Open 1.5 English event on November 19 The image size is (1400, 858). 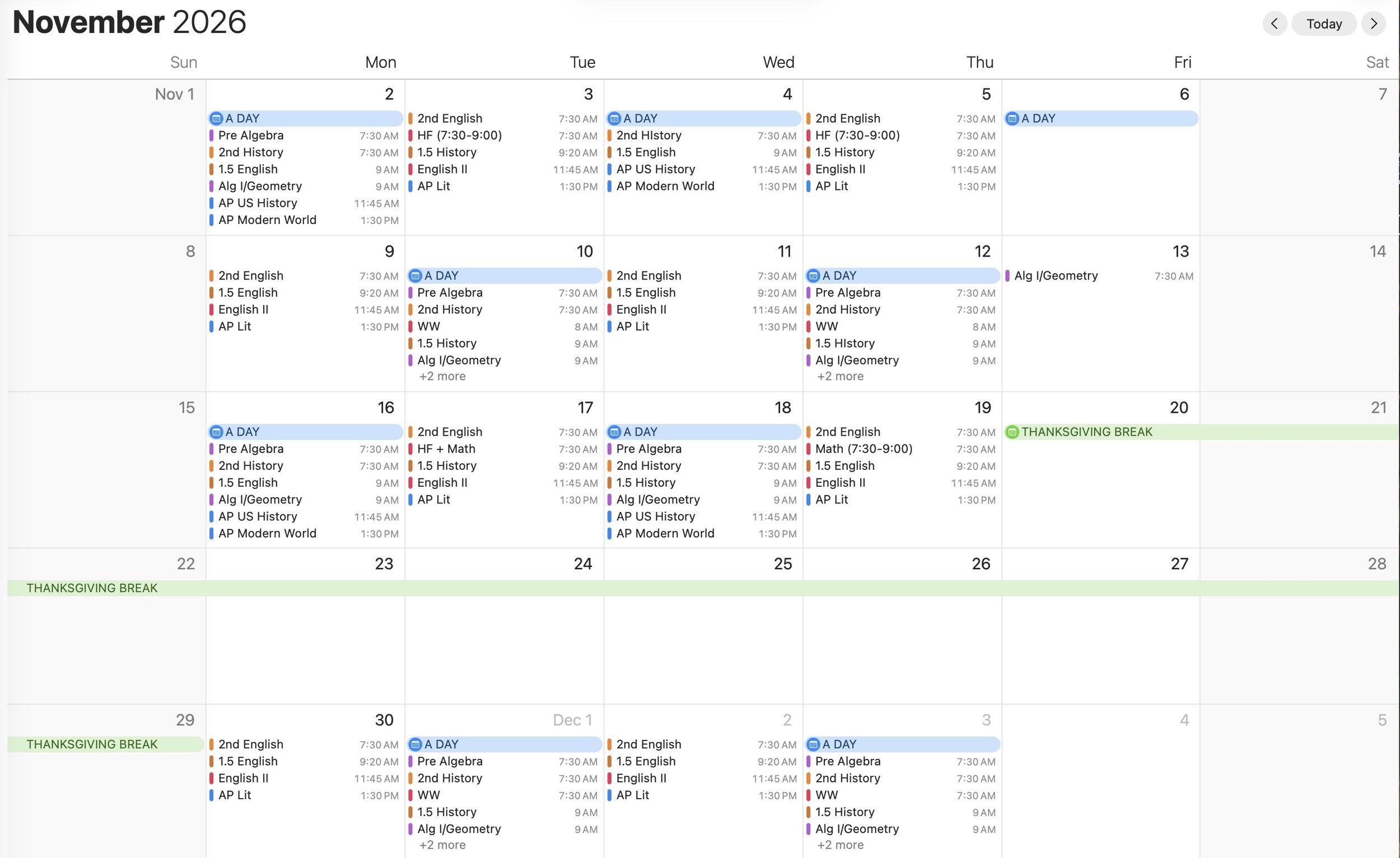click(x=901, y=466)
